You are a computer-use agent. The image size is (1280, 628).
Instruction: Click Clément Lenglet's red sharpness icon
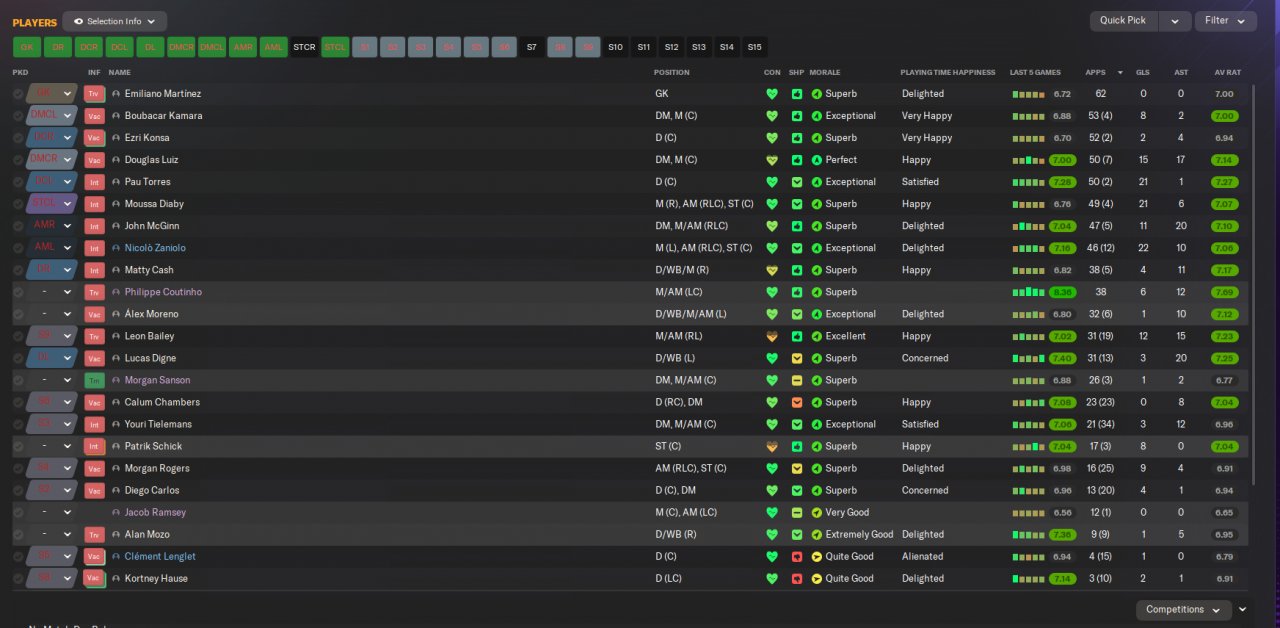pyautogui.click(x=797, y=556)
